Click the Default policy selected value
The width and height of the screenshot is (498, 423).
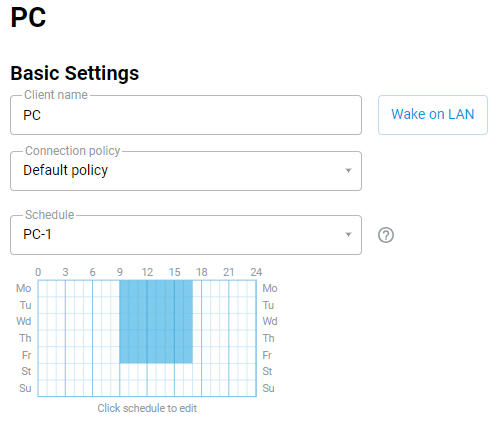coord(66,170)
